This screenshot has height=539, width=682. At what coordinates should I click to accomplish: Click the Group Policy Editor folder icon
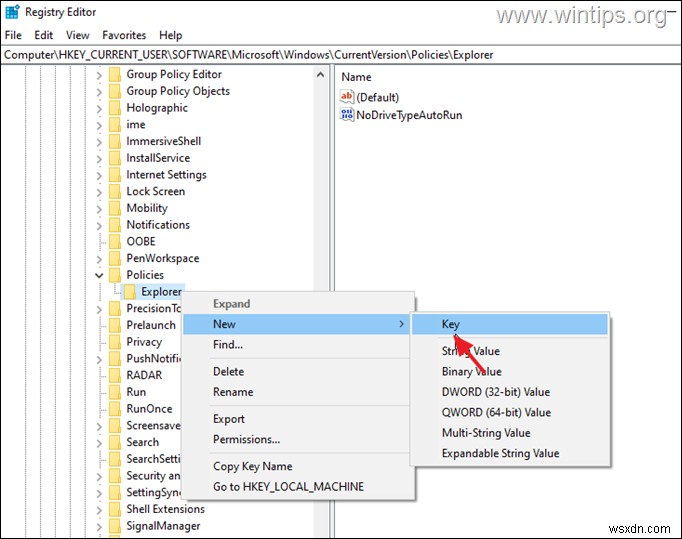pos(115,74)
